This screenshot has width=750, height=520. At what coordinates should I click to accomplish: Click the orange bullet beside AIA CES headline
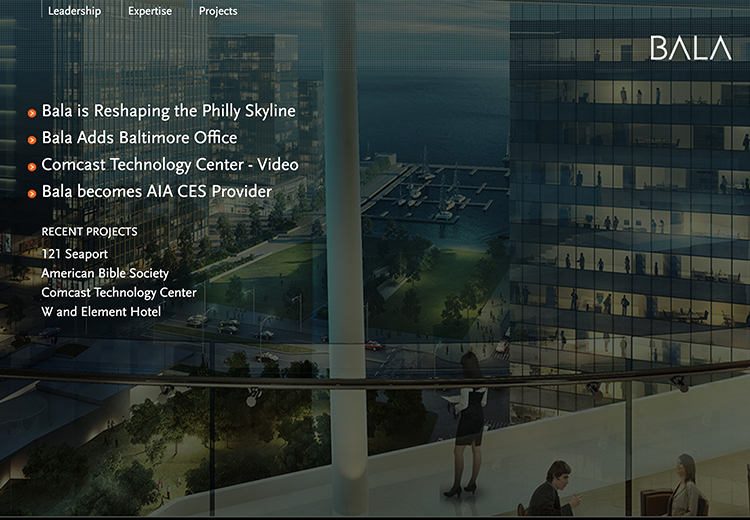(x=33, y=192)
